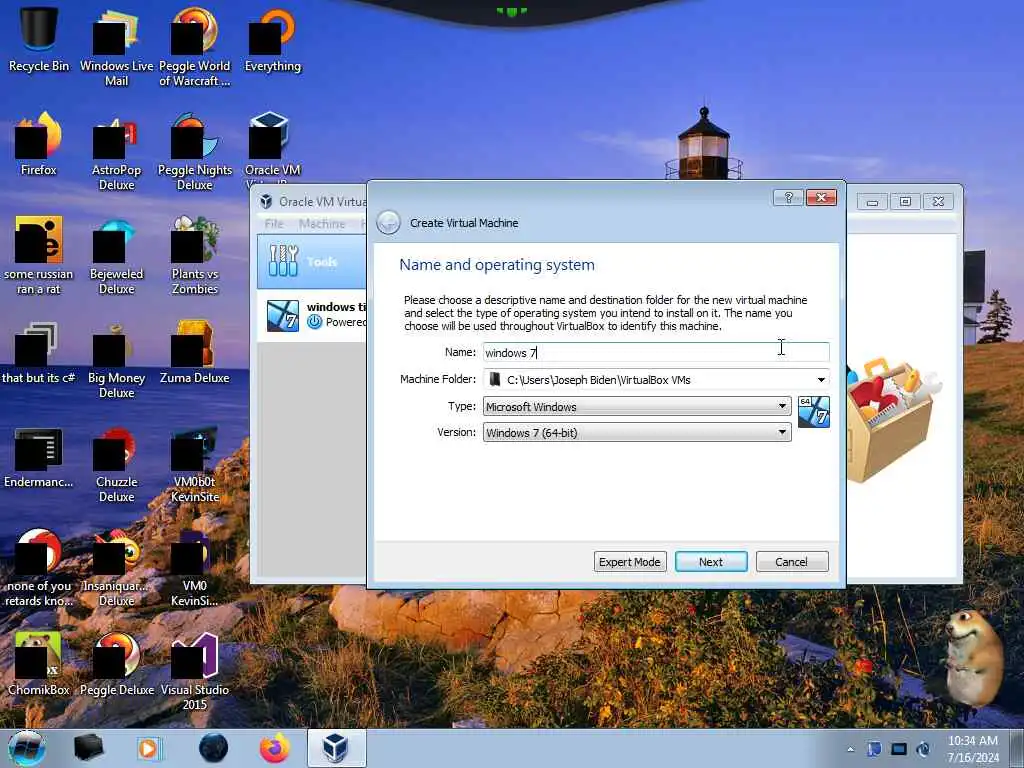Viewport: 1024px width, 768px height.
Task: Show hidden system tray icons arrow
Action: [x=850, y=749]
